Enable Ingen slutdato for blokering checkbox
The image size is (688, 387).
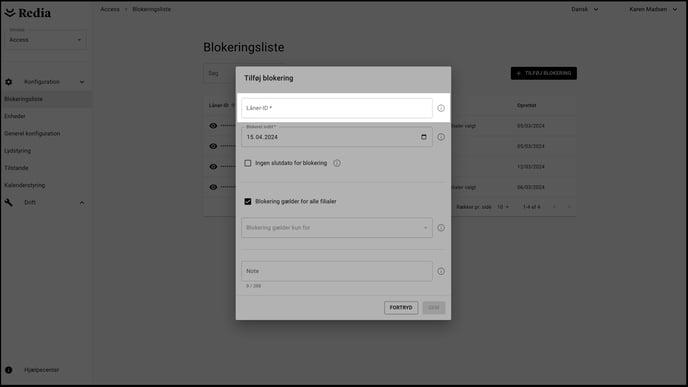(x=248, y=163)
